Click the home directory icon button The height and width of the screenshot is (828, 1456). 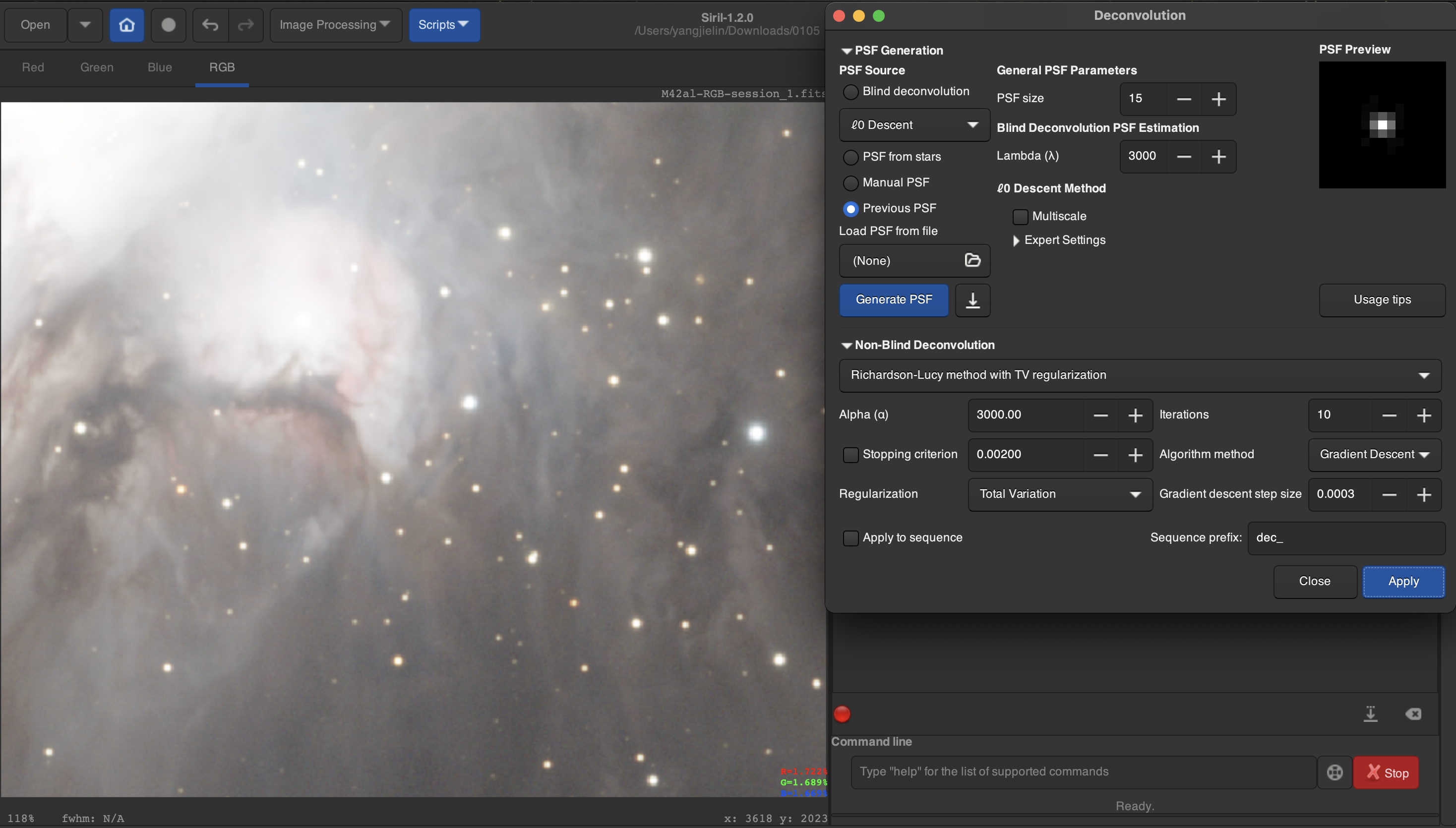pos(126,25)
